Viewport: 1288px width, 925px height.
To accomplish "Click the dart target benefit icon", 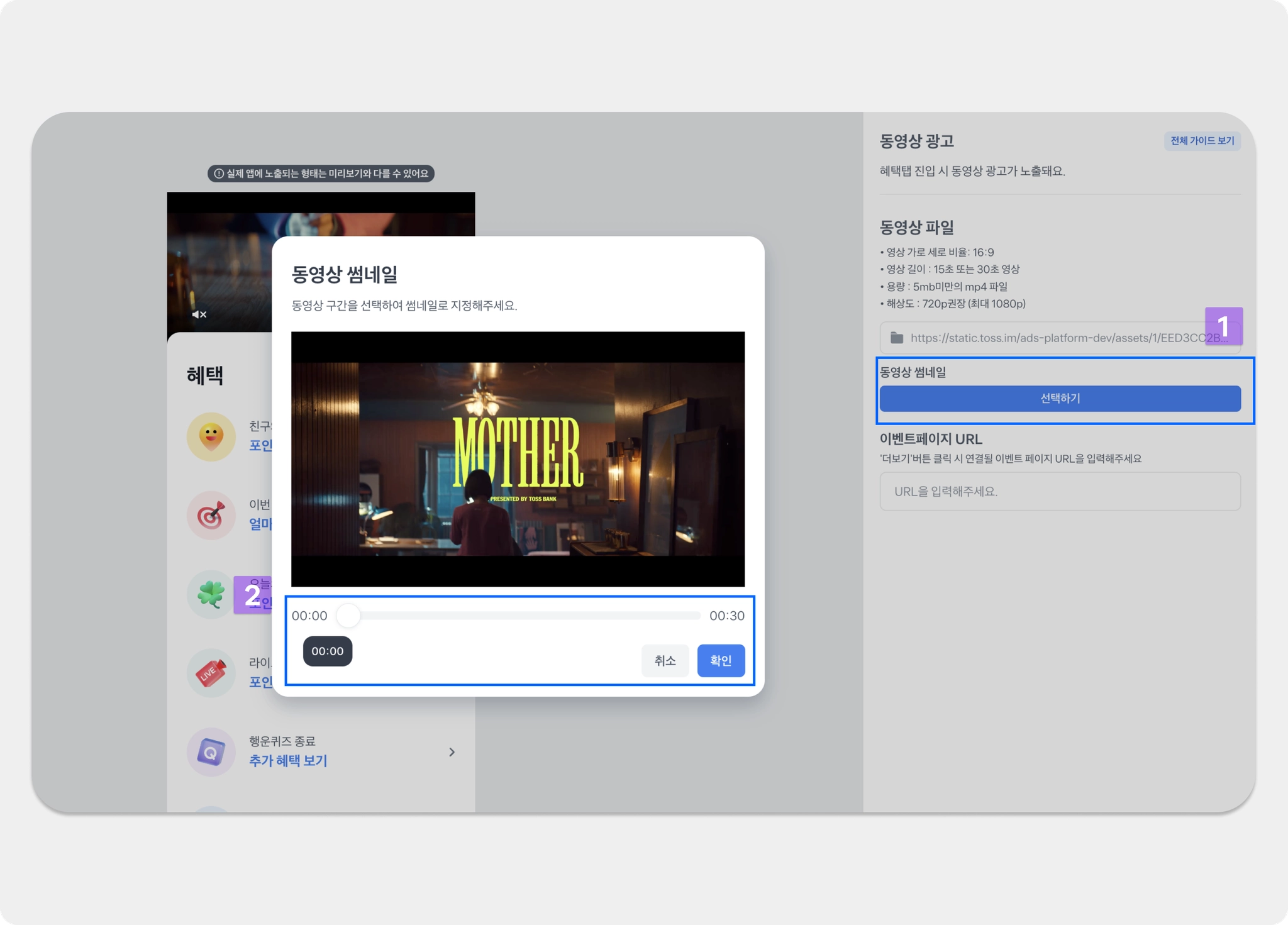I will [211, 515].
